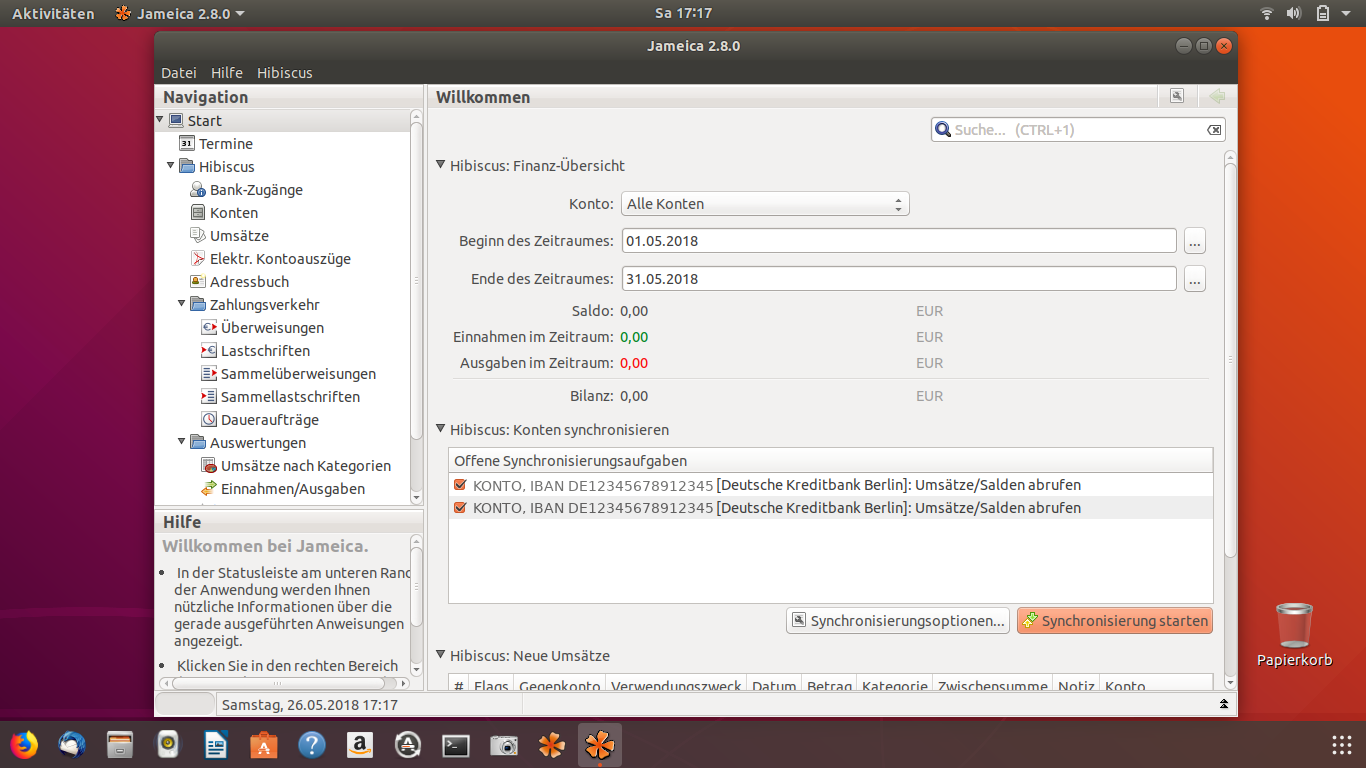Image resolution: width=1366 pixels, height=768 pixels.
Task: Open the Terminal from the dock
Action: [456, 745]
